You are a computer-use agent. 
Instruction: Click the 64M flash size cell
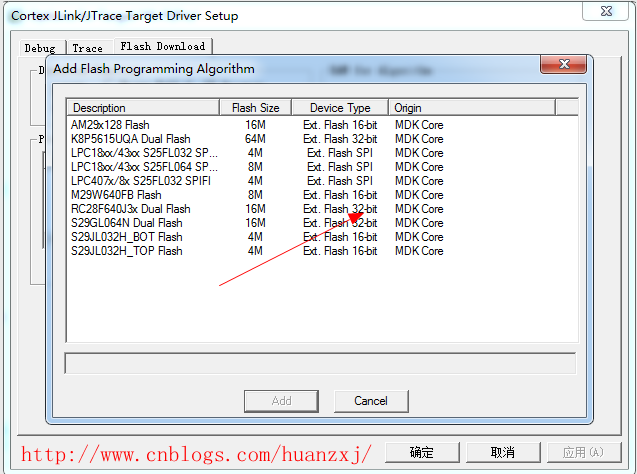tap(255, 139)
